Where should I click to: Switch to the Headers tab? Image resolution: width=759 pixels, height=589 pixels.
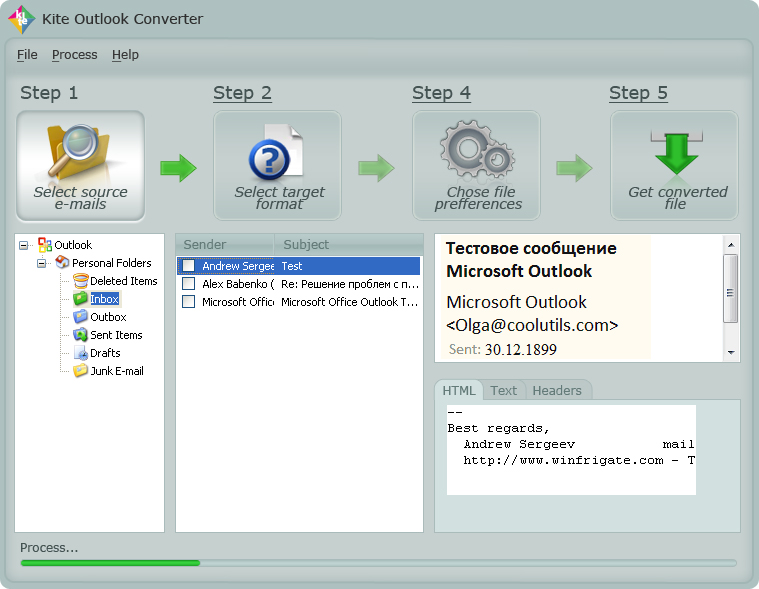(x=557, y=391)
